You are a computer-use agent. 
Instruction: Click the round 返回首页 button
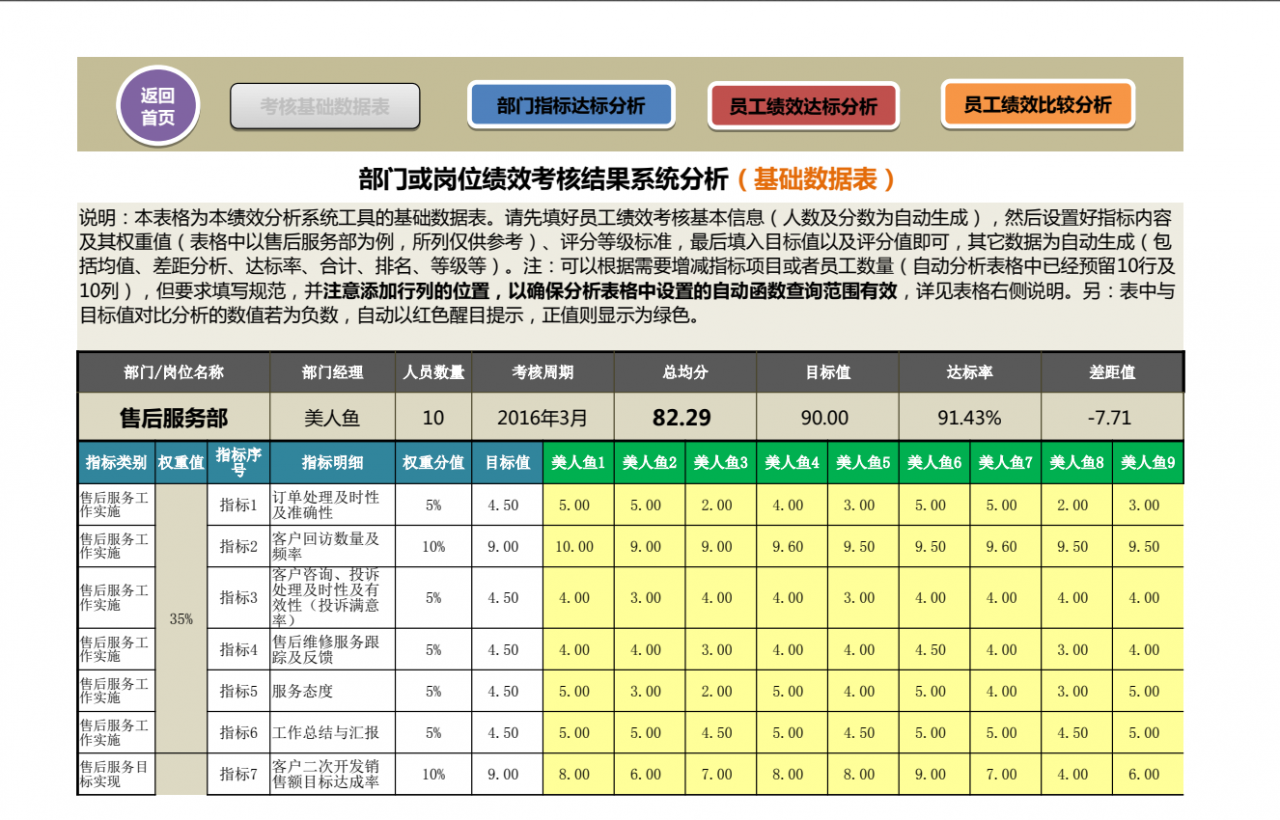pos(158,105)
